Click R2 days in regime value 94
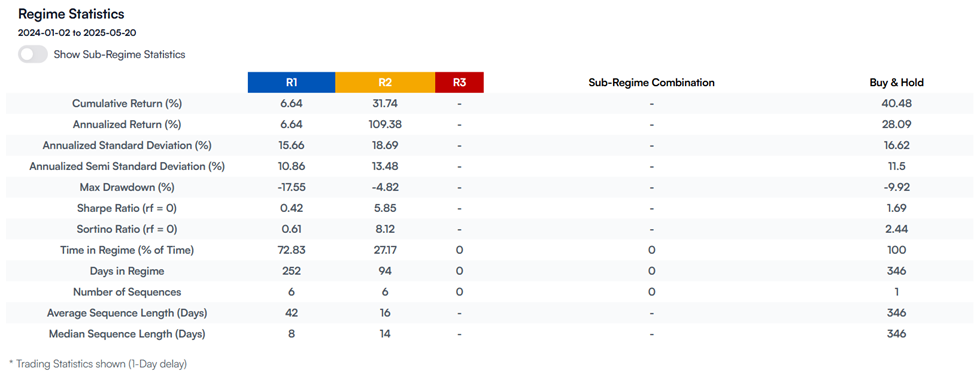This screenshot has width=980, height=374. pyautogui.click(x=385, y=271)
